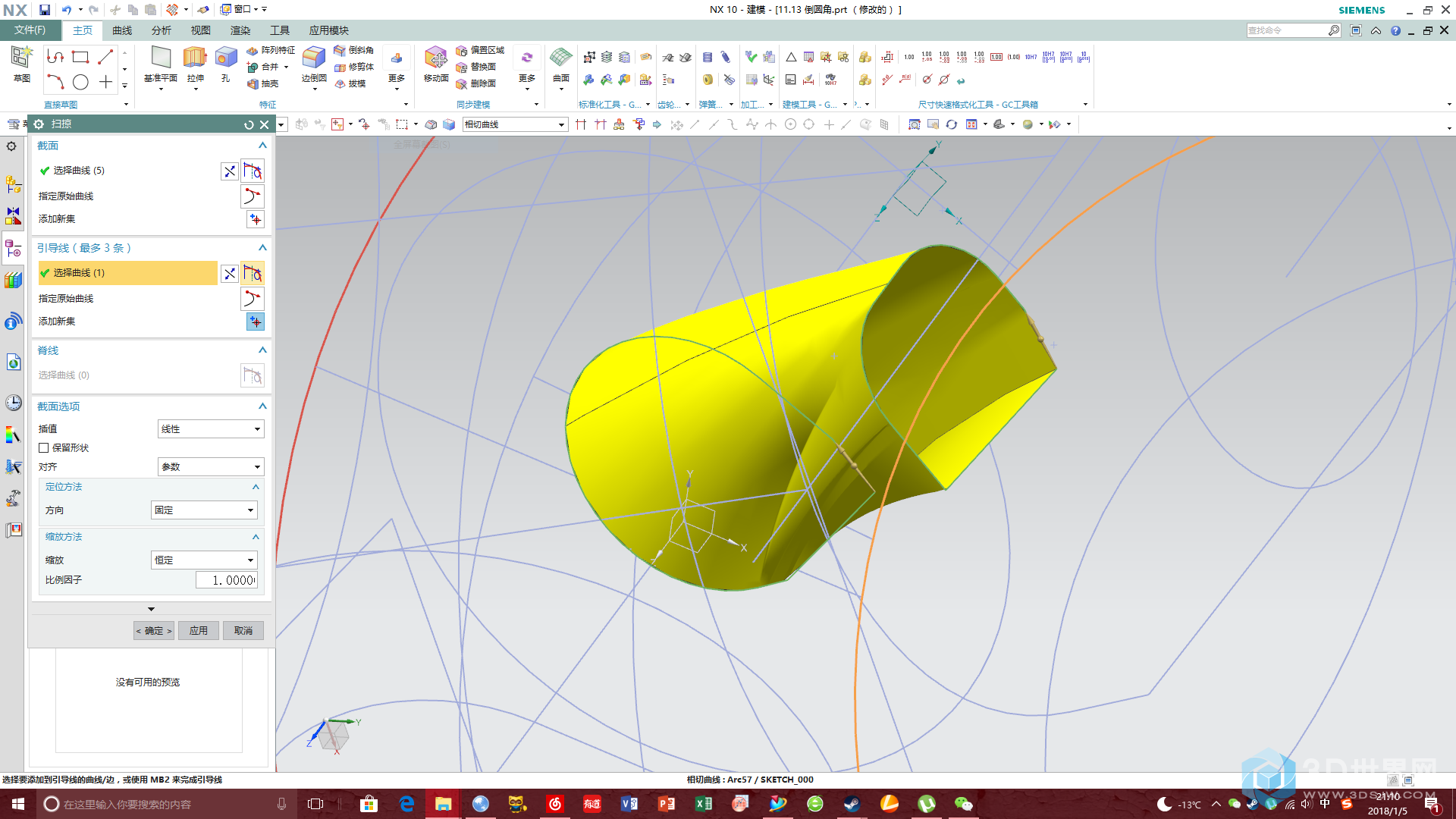This screenshot has width=1456, height=819.
Task: Click the 删除面 delete face tool
Action: (475, 84)
